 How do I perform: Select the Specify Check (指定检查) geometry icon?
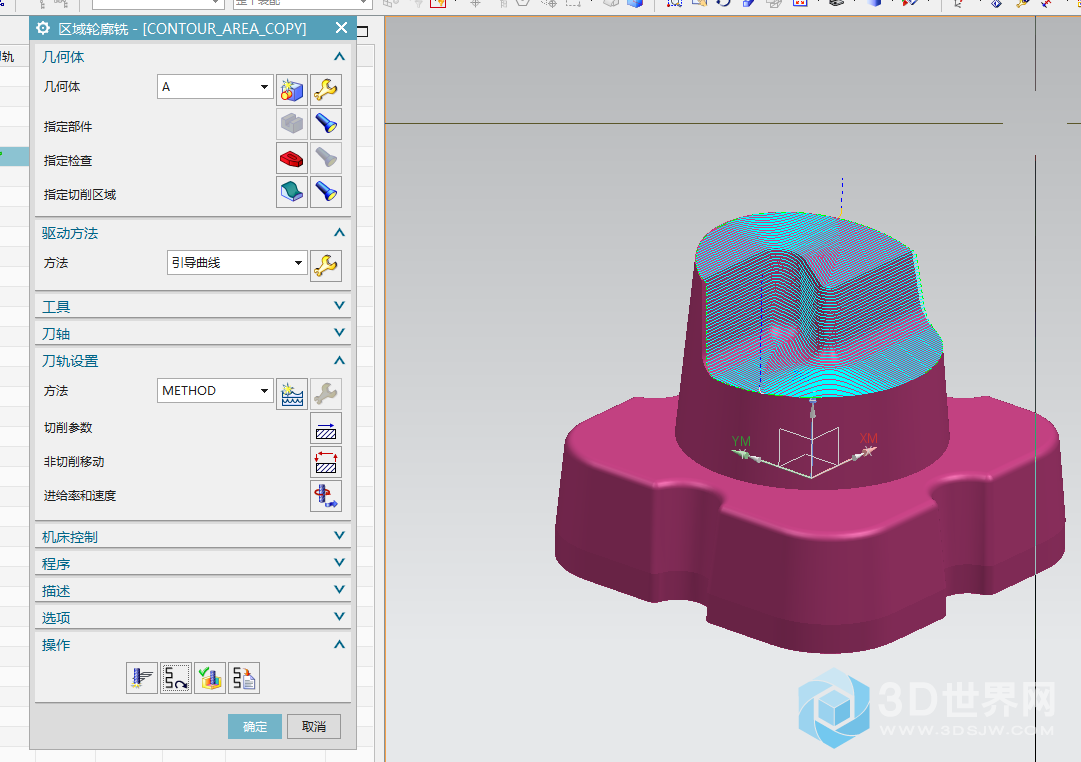[291, 158]
